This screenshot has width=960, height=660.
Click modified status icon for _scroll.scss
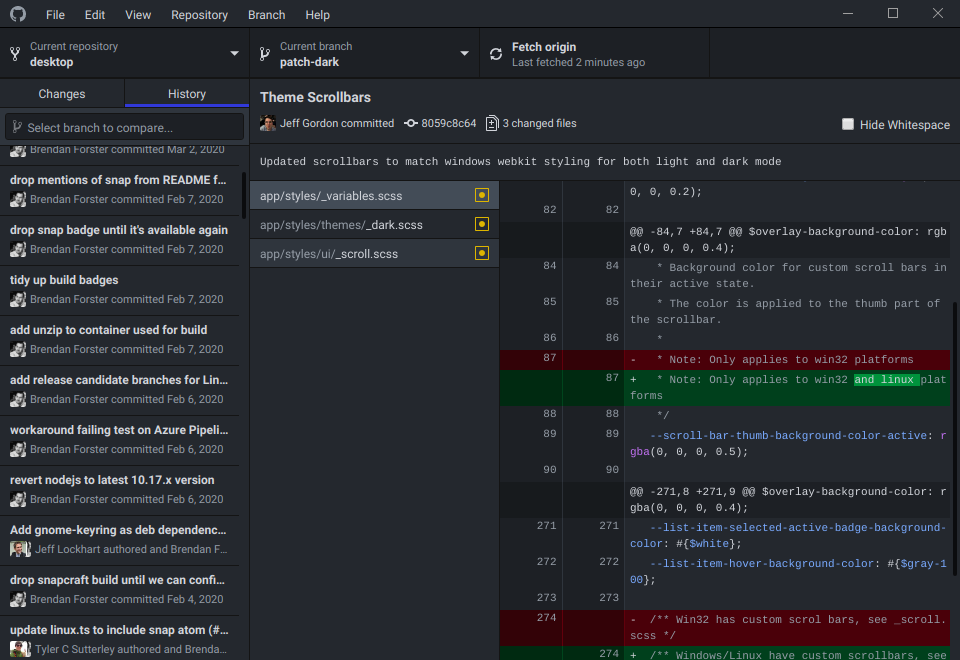(482, 253)
